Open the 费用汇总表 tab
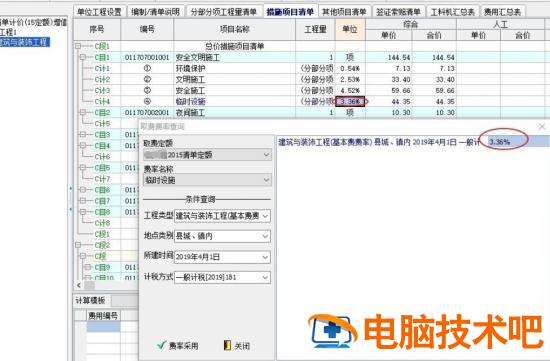This screenshot has height=361, width=550. pos(503,12)
